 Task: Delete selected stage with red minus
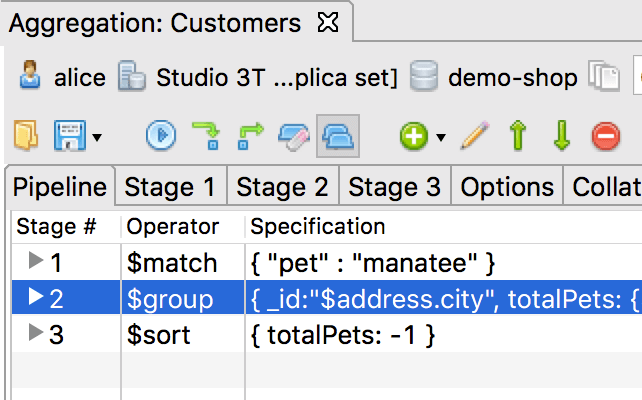pyautogui.click(x=606, y=136)
